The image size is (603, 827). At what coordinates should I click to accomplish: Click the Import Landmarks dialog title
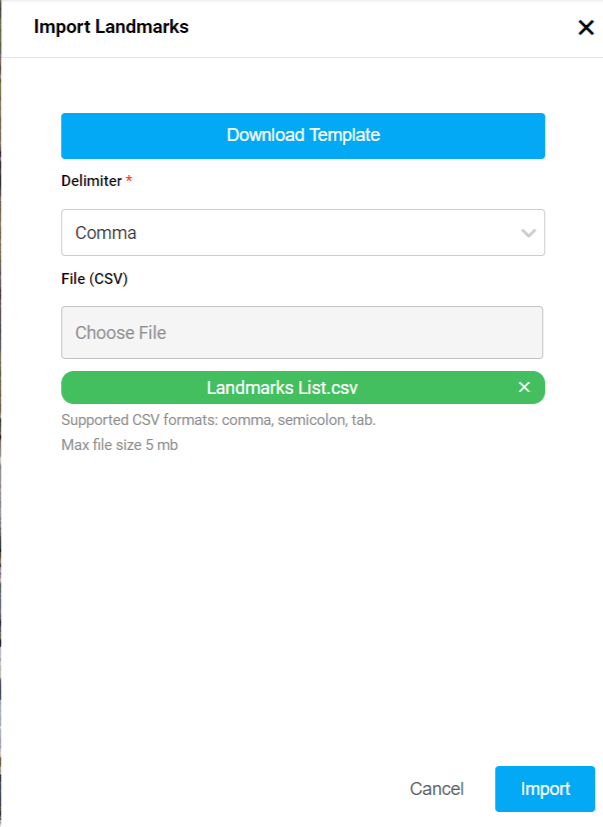(x=111, y=27)
